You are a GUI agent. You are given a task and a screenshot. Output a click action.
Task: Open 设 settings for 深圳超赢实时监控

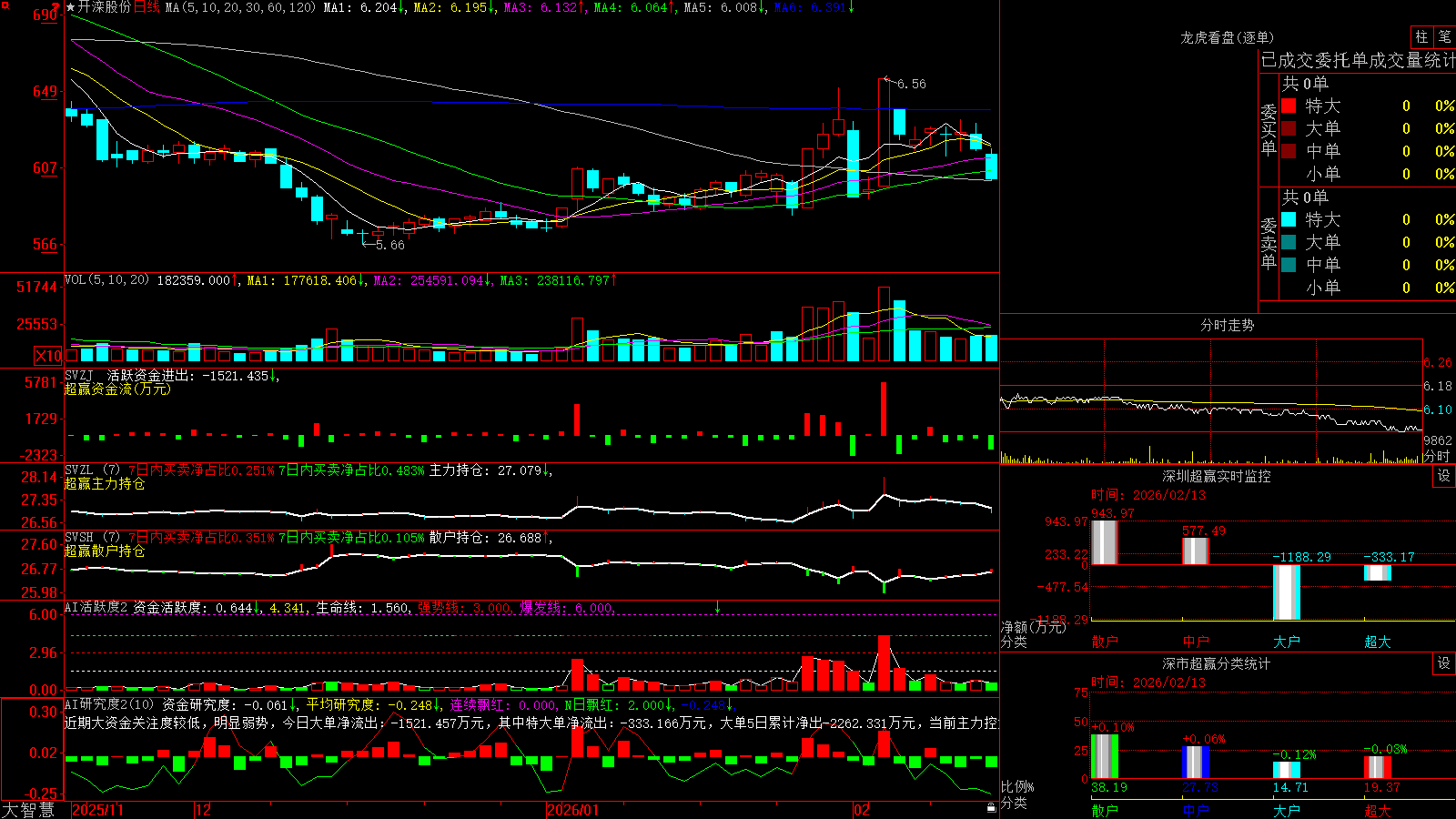tap(1444, 476)
